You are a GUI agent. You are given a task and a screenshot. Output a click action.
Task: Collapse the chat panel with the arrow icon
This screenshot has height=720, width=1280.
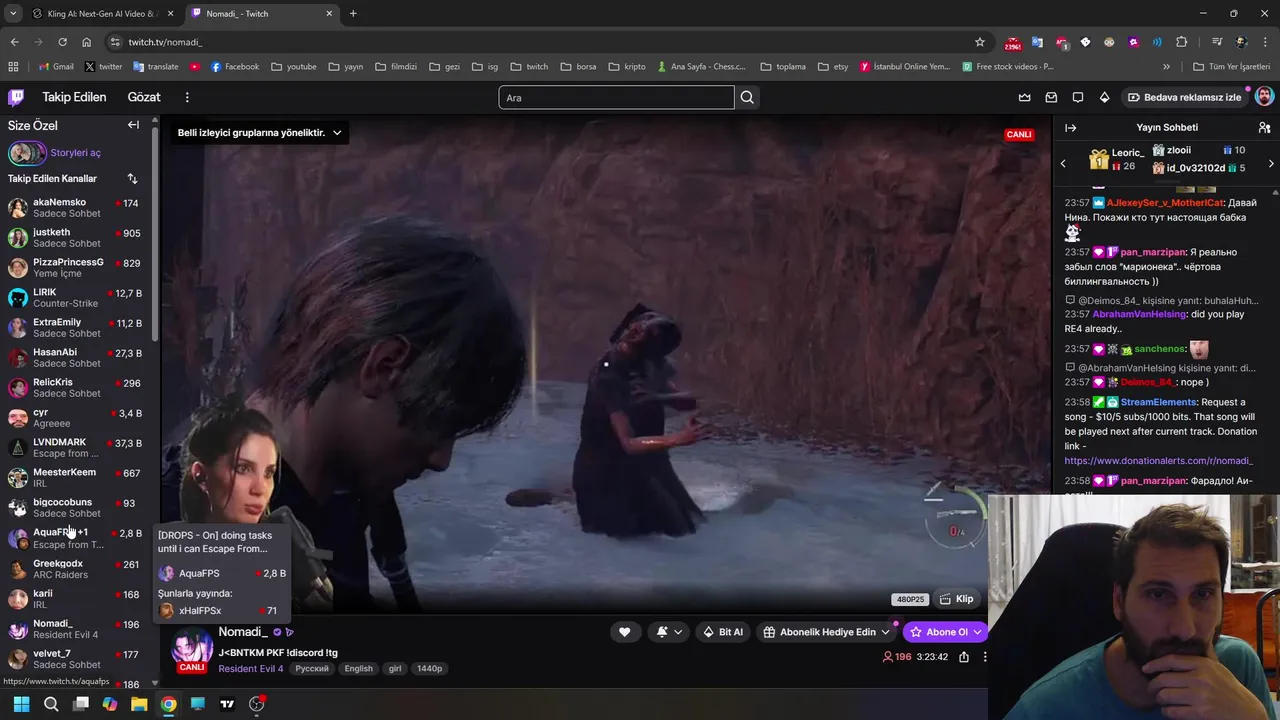[1070, 128]
